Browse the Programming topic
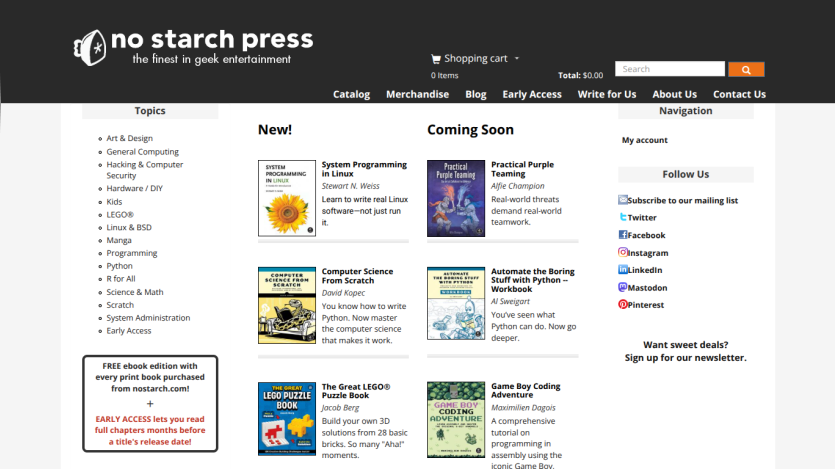Image resolution: width=835 pixels, height=469 pixels. pyautogui.click(x=132, y=253)
